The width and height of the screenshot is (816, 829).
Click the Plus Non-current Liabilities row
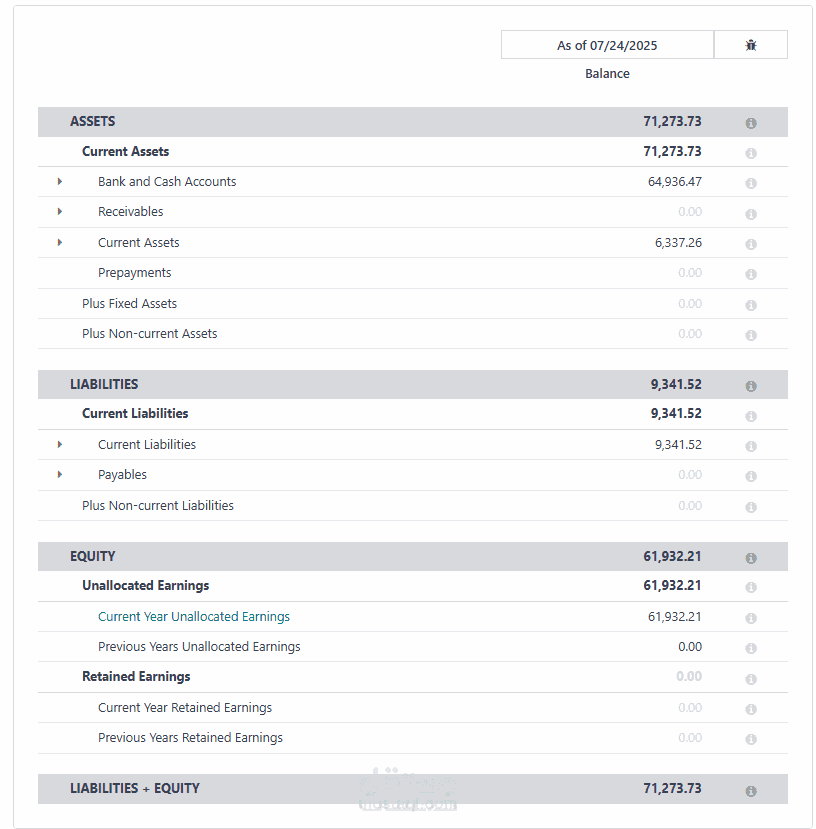click(x=158, y=506)
